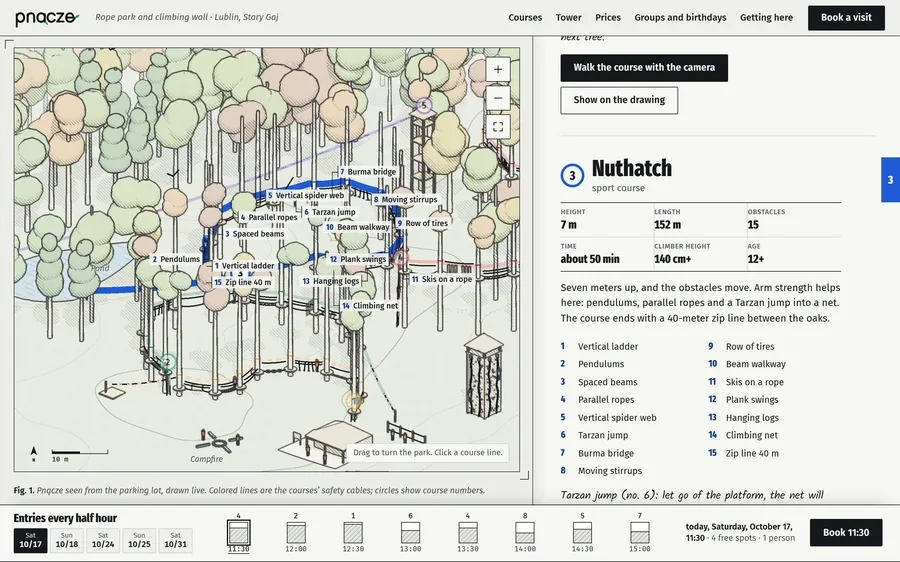This screenshot has height=562, width=900.
Task: Pick the 12:30 entry slot
Action: click(x=353, y=533)
